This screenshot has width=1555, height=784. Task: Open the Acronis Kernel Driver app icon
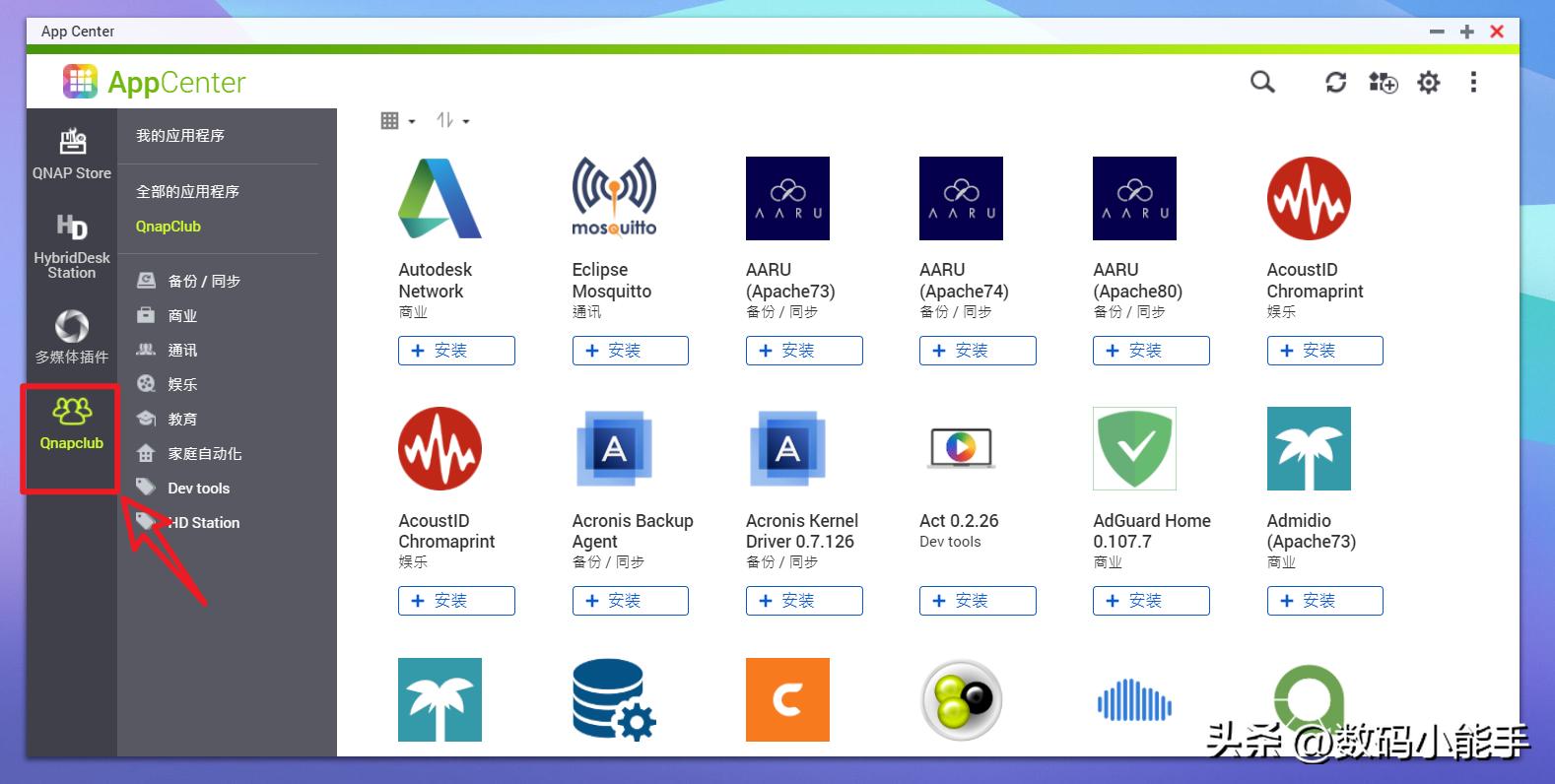(787, 449)
